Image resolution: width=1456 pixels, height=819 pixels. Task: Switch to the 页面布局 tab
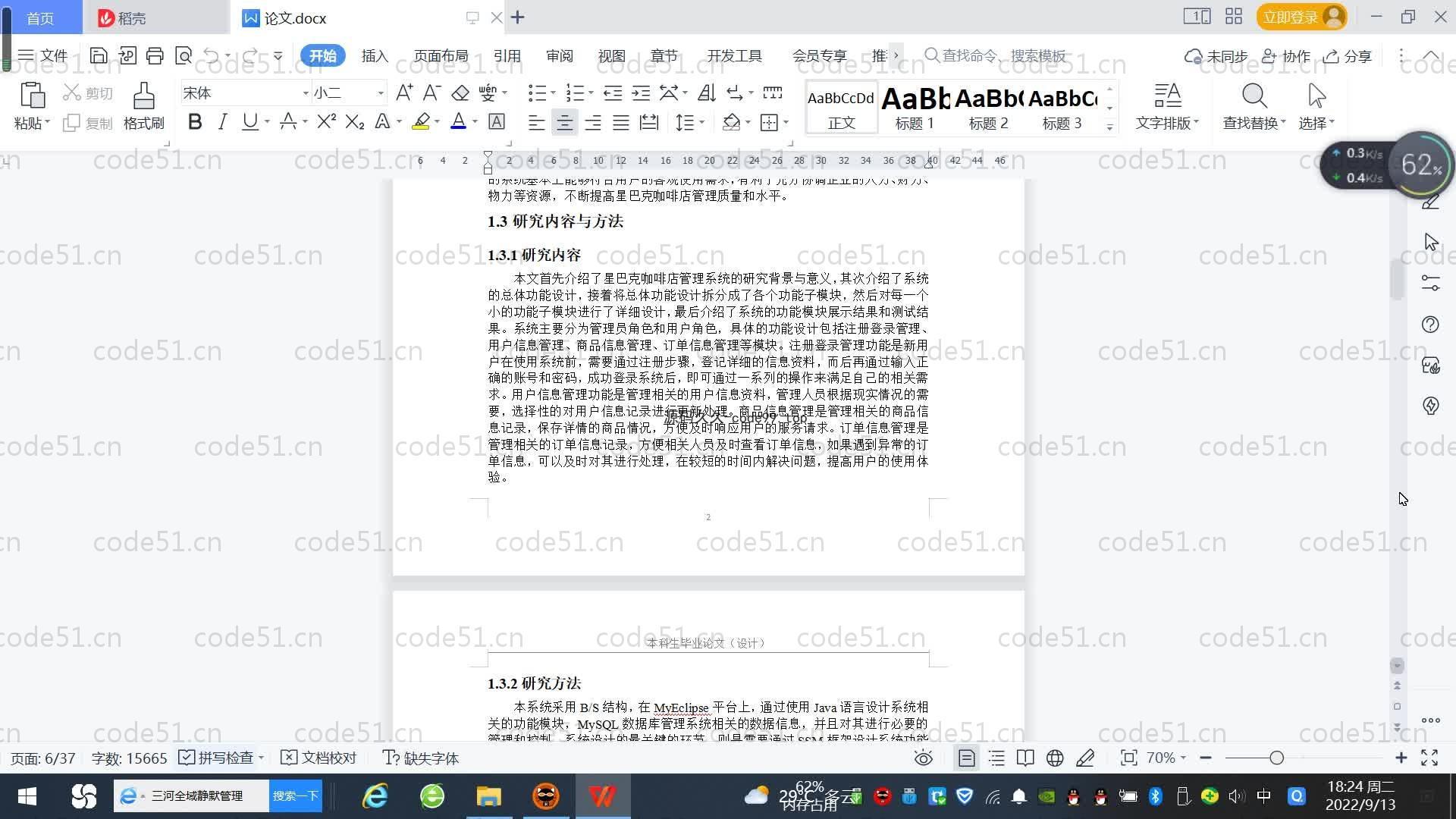tap(441, 55)
